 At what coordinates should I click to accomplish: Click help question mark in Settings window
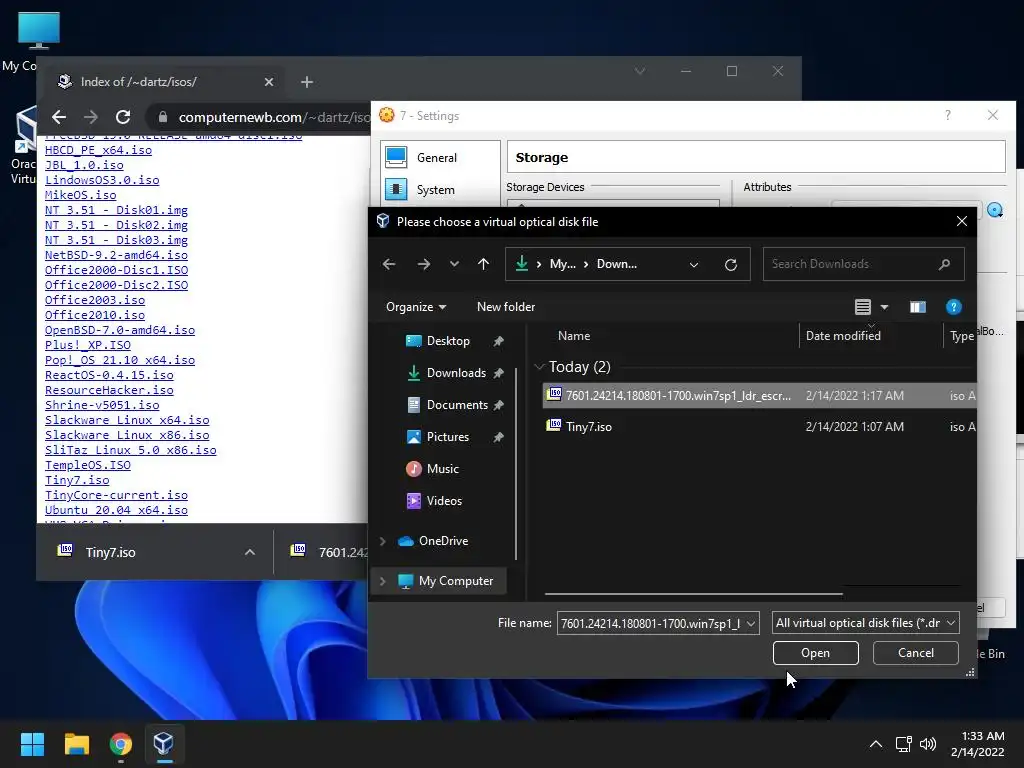[948, 116]
